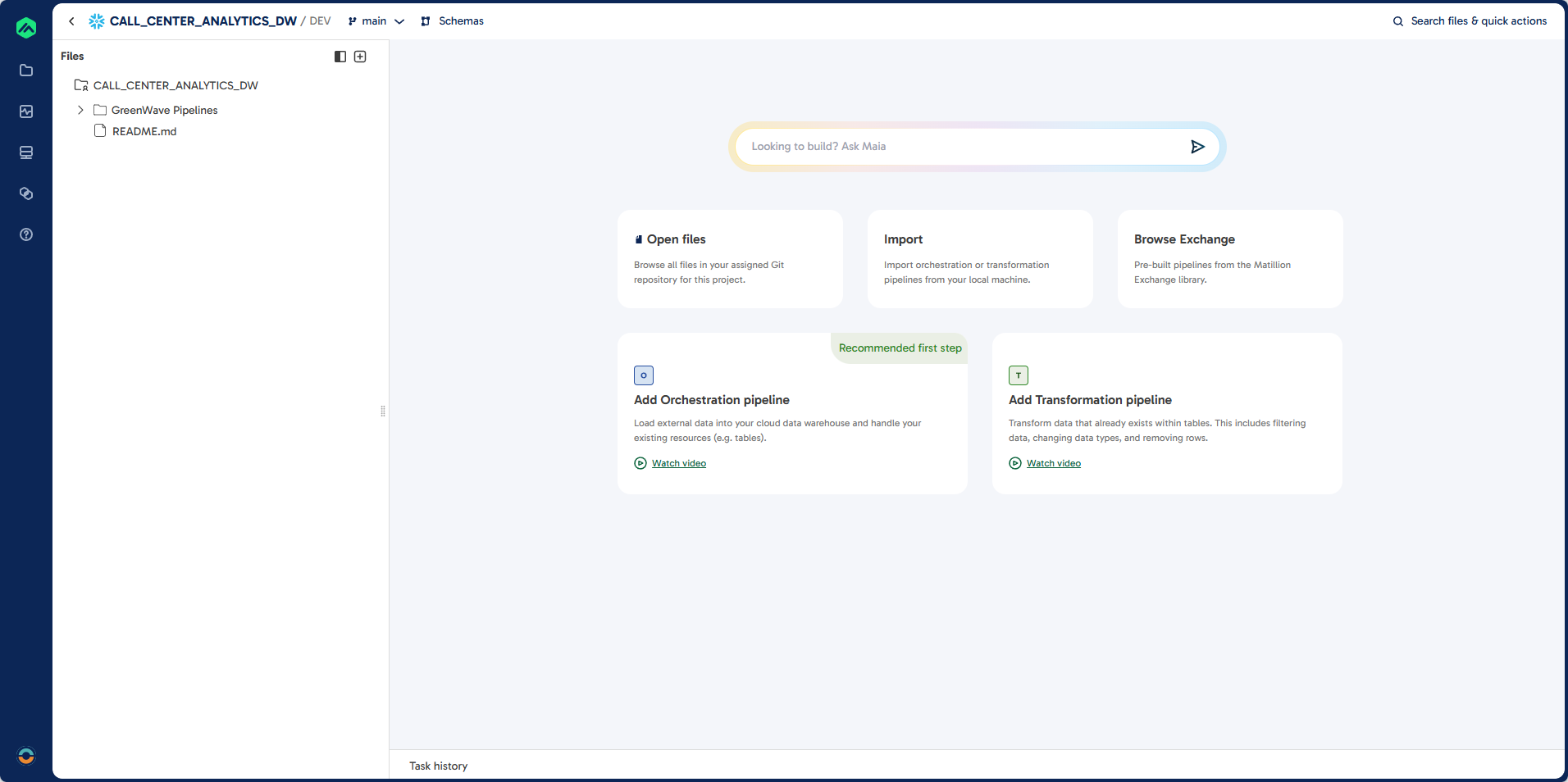Click the Matillion logo in the sidebar
The height and width of the screenshot is (782, 1568).
pos(26,28)
